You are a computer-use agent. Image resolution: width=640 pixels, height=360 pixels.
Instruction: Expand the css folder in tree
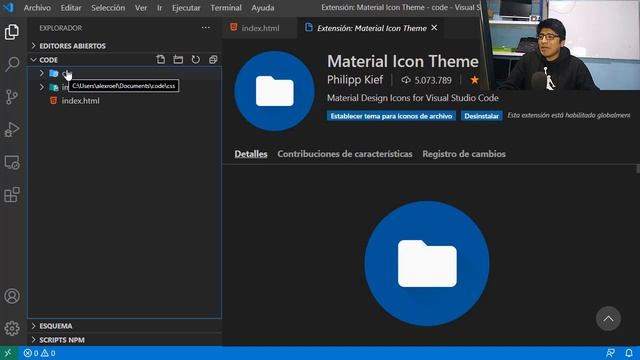pos(42,73)
